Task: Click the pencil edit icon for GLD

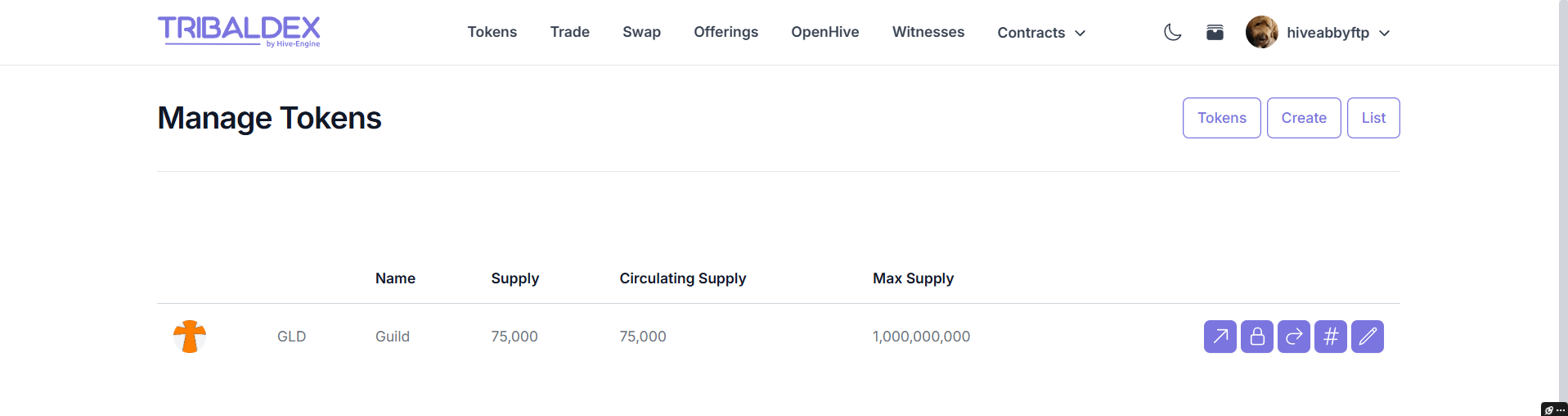Action: tap(1367, 337)
